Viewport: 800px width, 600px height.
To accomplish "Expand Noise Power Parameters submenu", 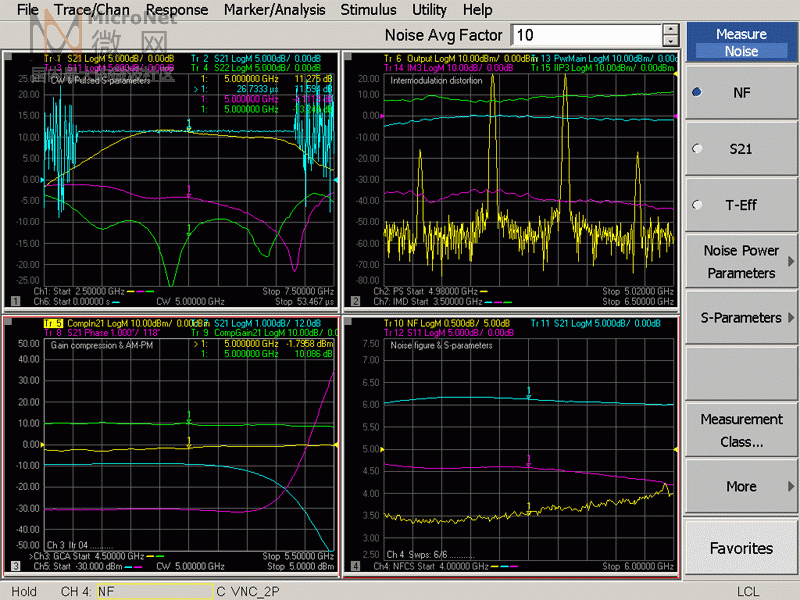I will pos(741,261).
